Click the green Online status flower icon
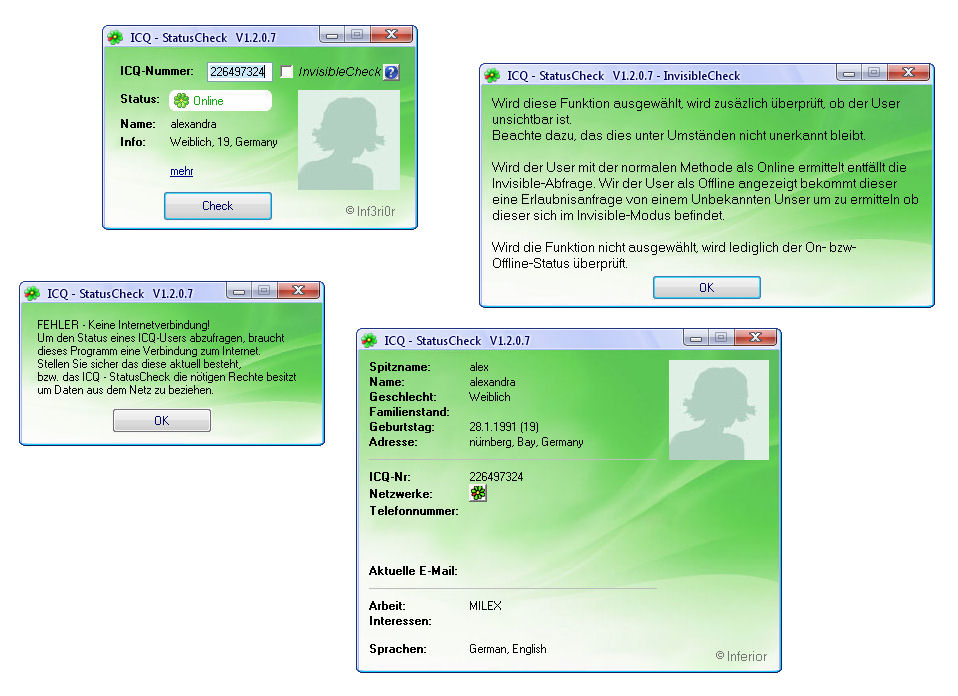The width and height of the screenshot is (958, 696). point(181,101)
